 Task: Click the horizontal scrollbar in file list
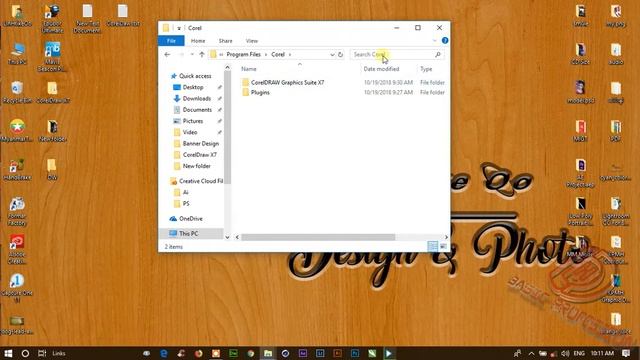click(318, 237)
